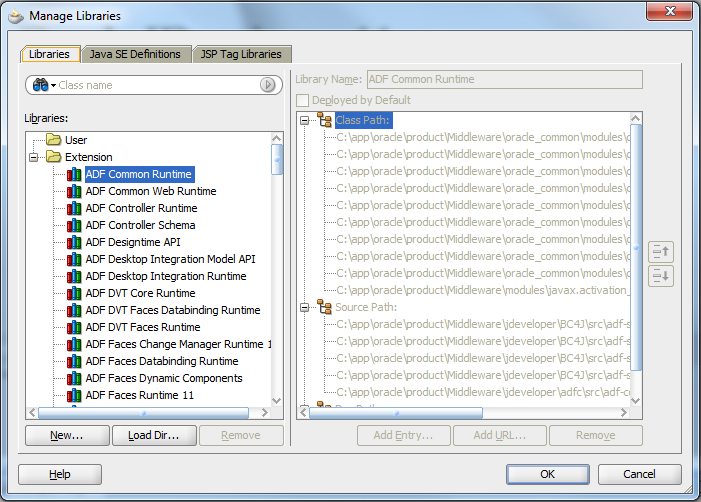701x502 pixels.
Task: Click ADF Faces Dynamic Components library icon
Action: pos(74,378)
